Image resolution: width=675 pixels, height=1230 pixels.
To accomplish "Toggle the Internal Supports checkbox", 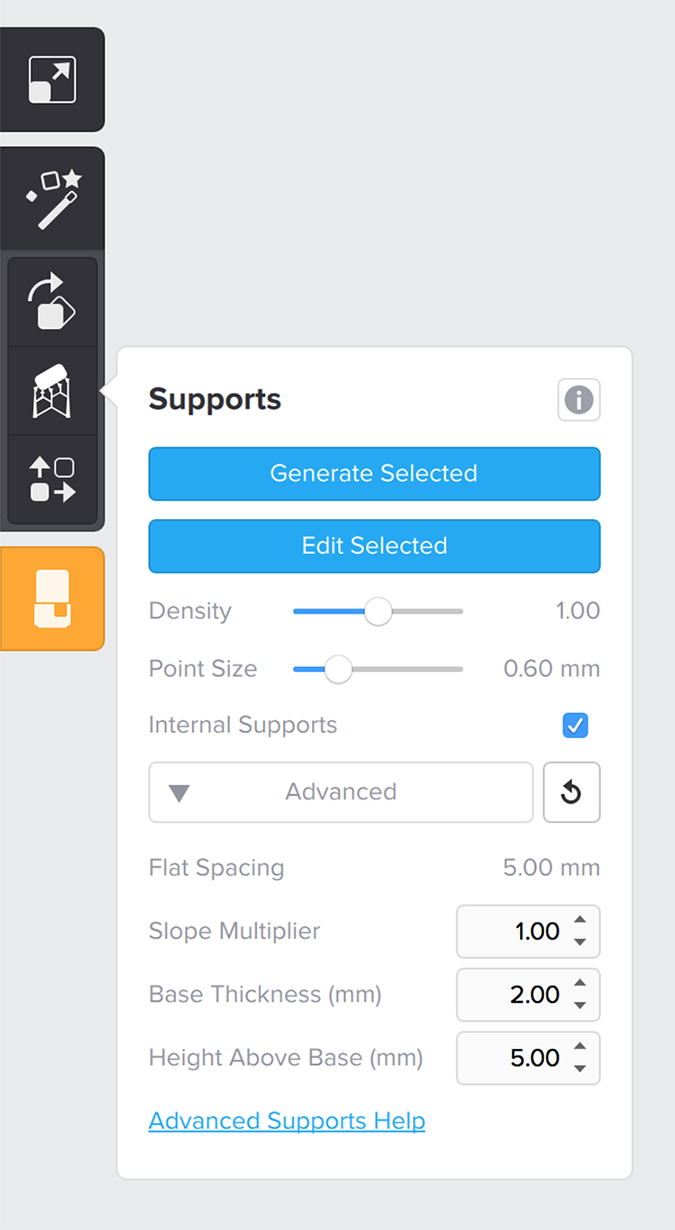I will click(x=575, y=725).
